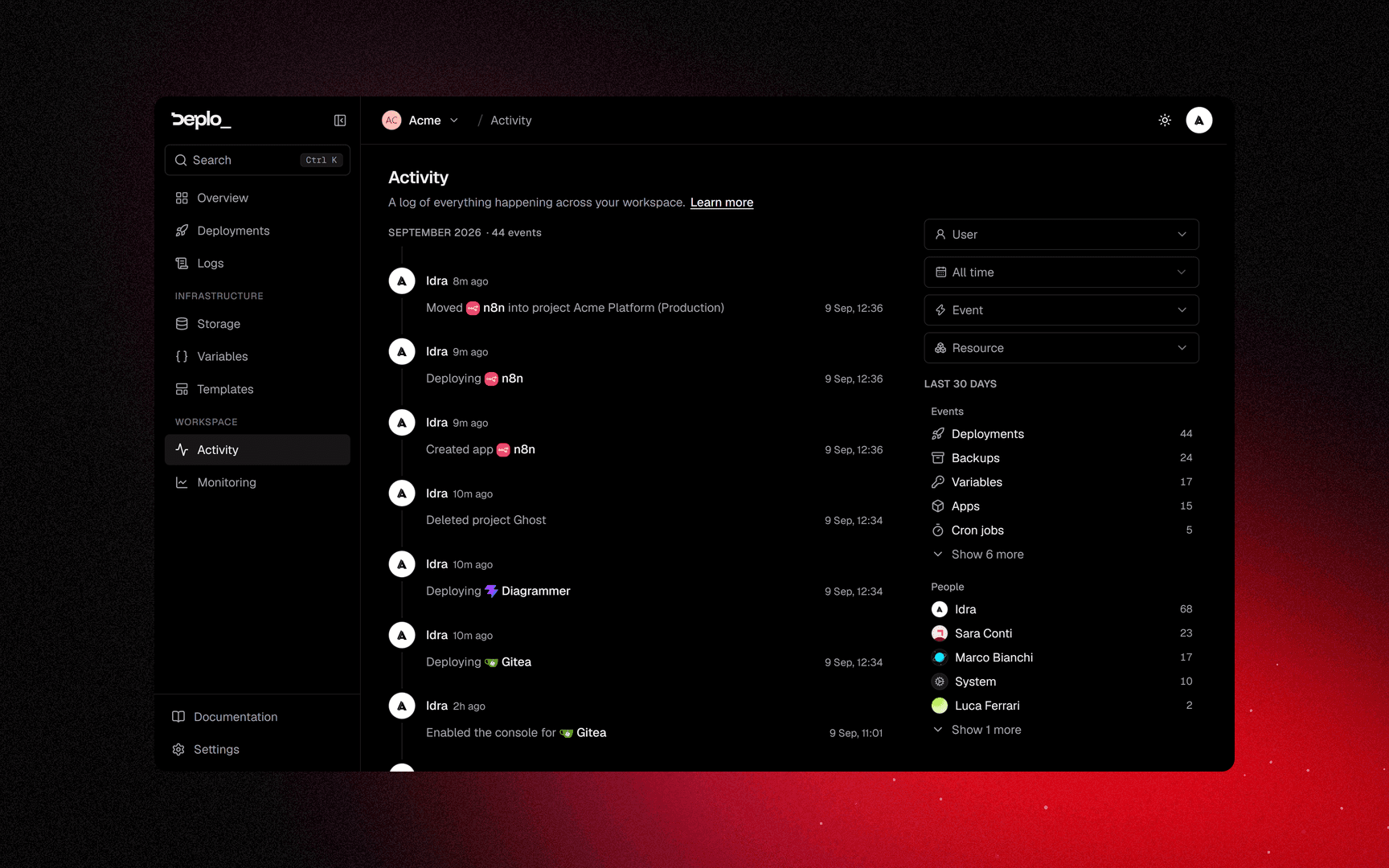This screenshot has height=868, width=1389.
Task: Click the Activity breadcrumb in header
Action: click(x=511, y=121)
